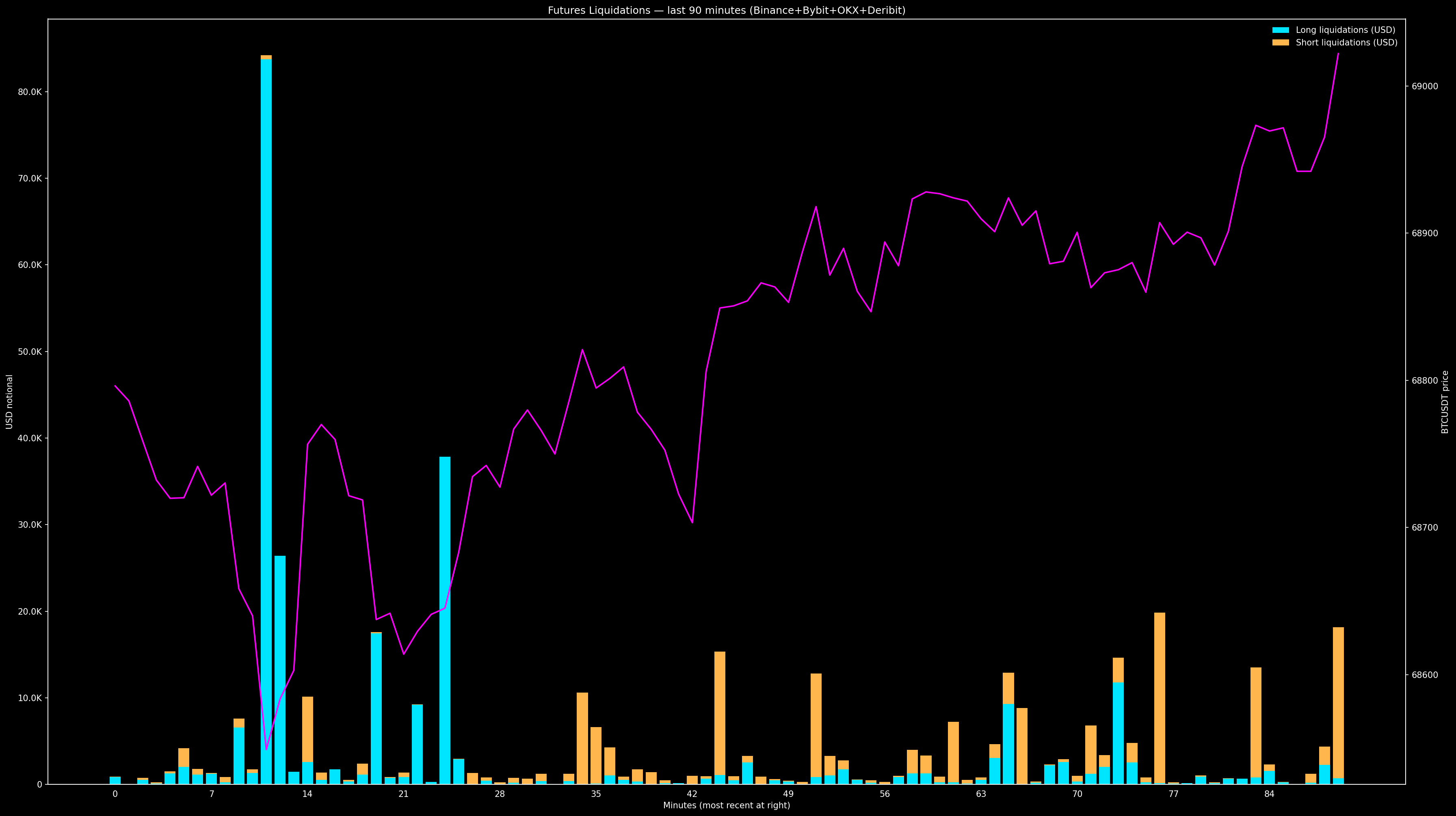Click the Short liquidations (USD) legend label
Image resolution: width=1456 pixels, height=816 pixels.
tap(1346, 43)
